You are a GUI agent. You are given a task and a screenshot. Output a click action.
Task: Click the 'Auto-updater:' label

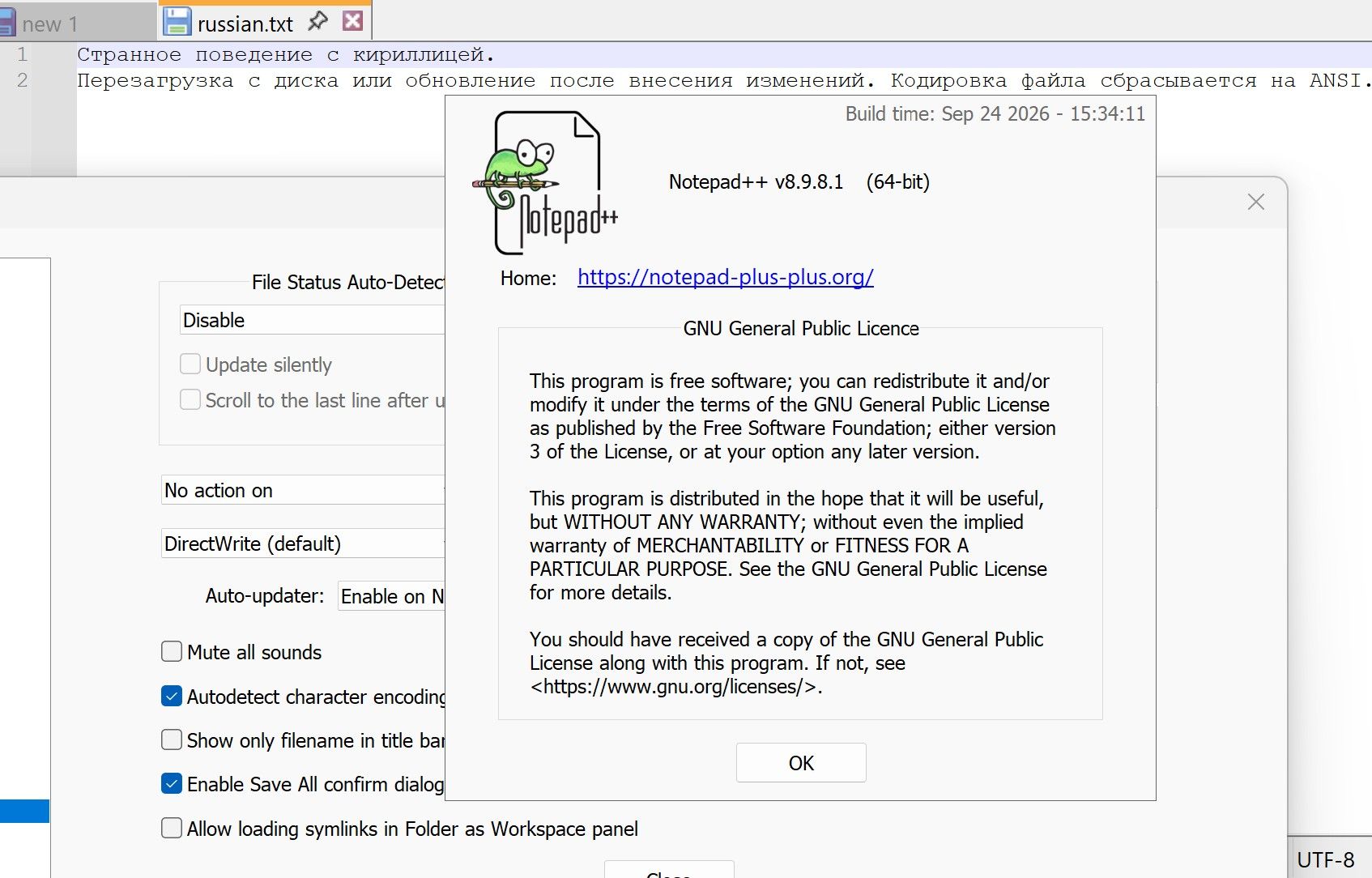(x=265, y=596)
